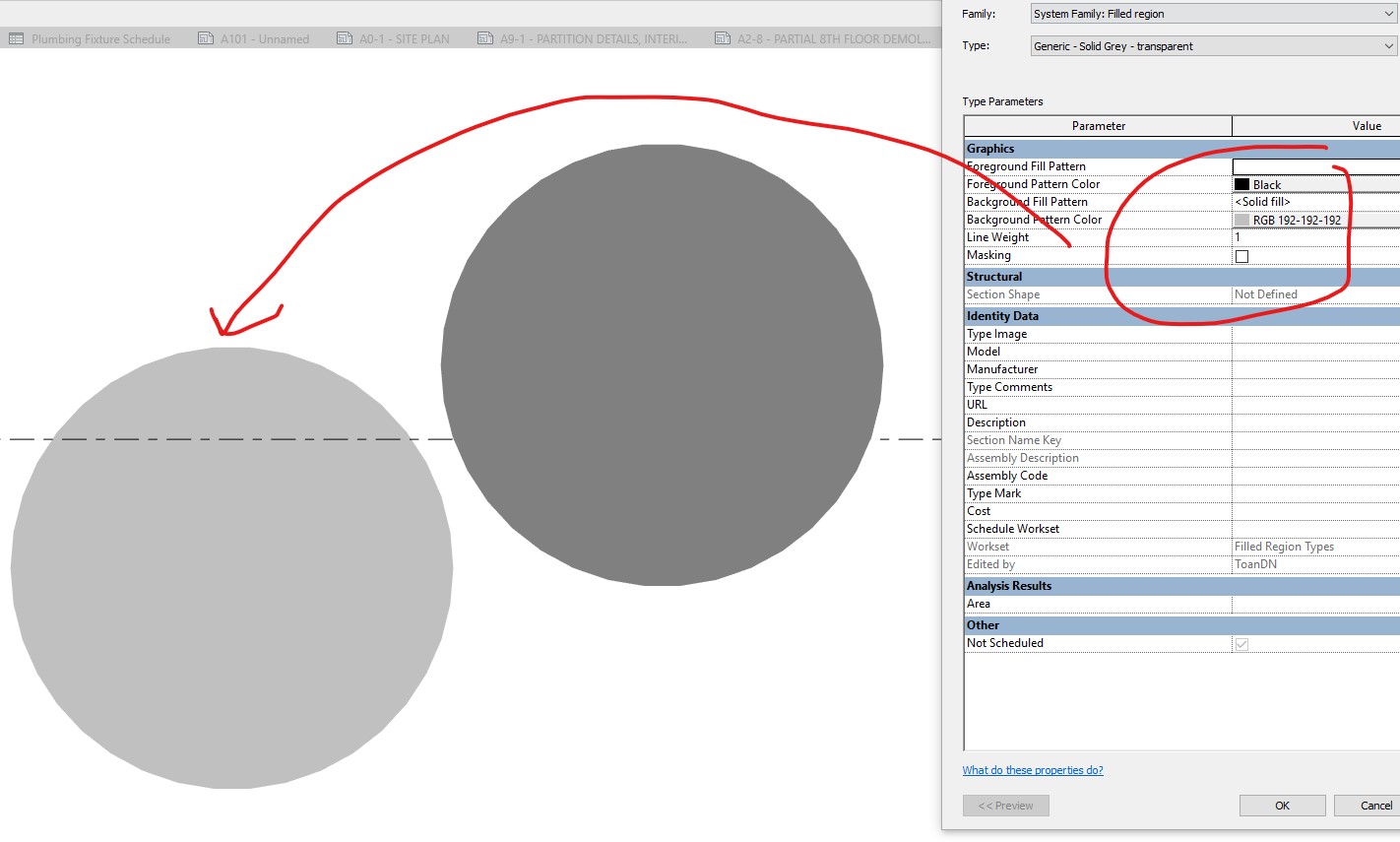Click the sheet icon on A0-1 SITE PLAN tab
The width and height of the screenshot is (1400, 842).
pos(346,38)
